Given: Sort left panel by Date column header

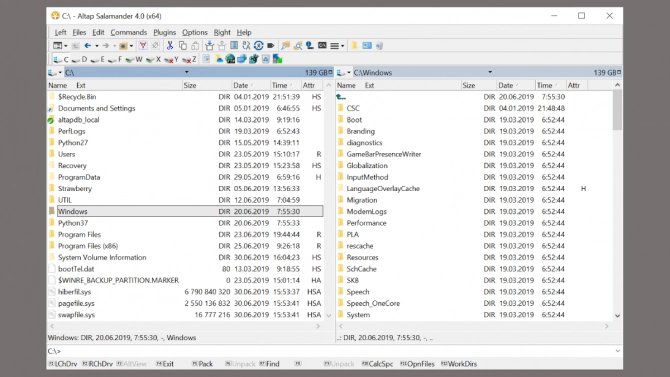Looking at the screenshot, I should pos(241,85).
